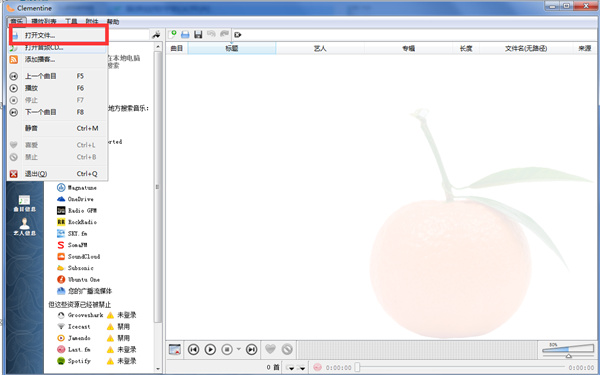Sort by the 曲目 column header

click(177, 49)
